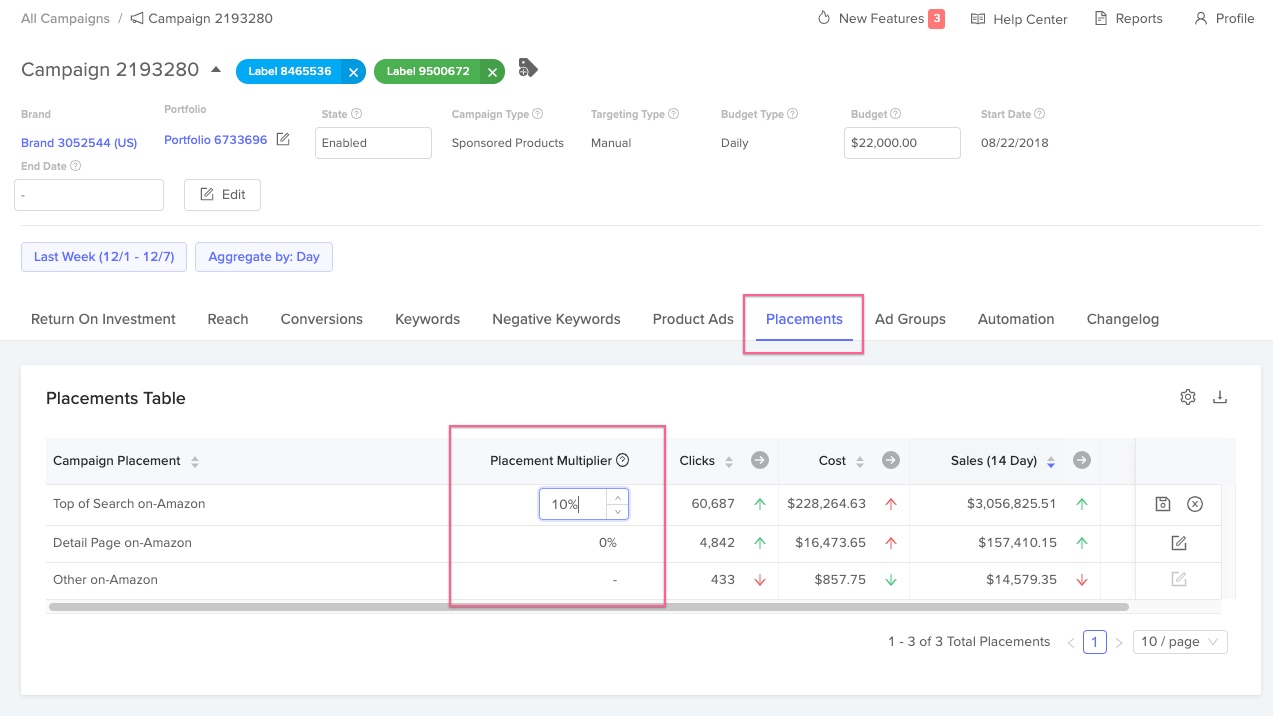
Task: Click the Edit button below End Date
Action: [222, 194]
